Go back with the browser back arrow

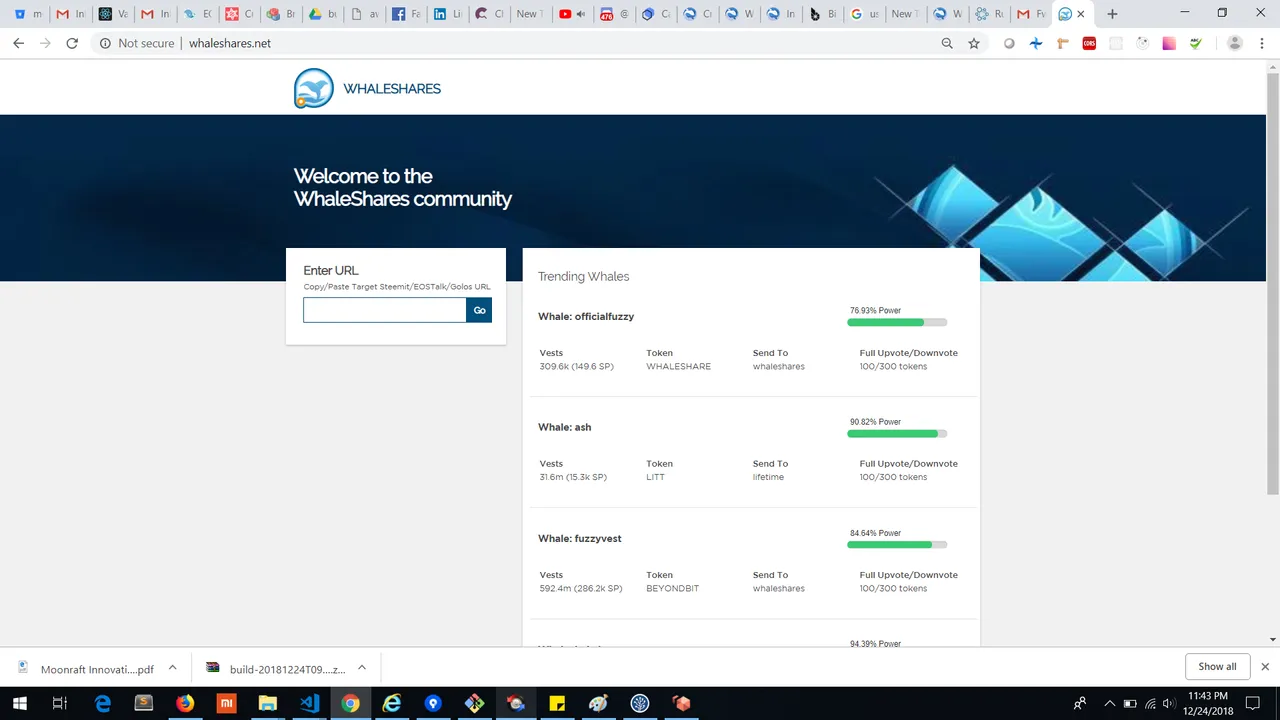[x=18, y=43]
